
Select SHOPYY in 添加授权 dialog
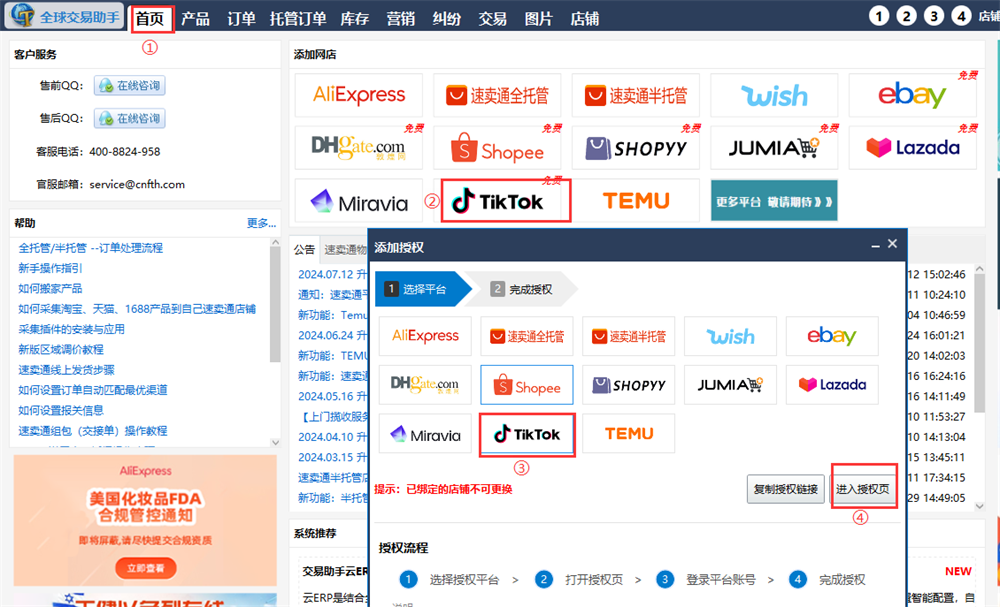629,385
